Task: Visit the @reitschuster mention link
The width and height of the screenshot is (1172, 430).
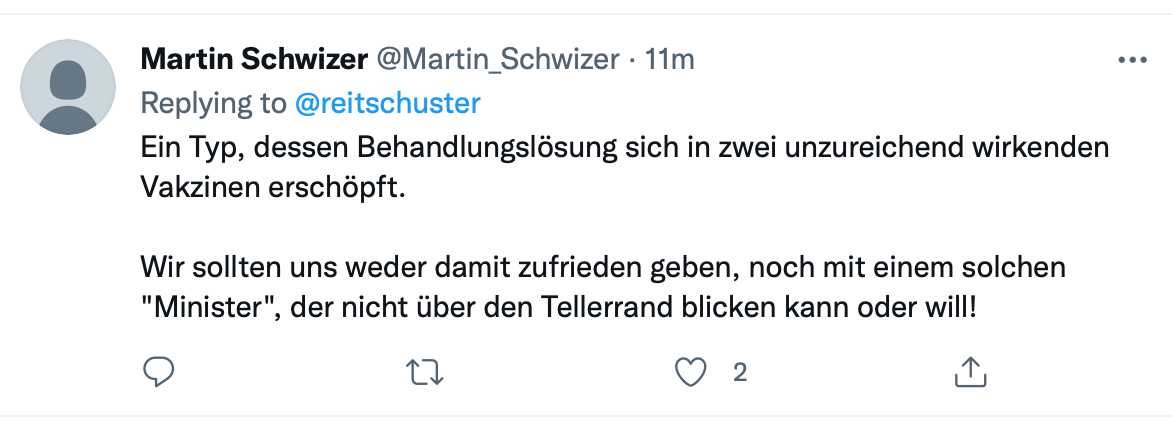Action: click(x=388, y=103)
